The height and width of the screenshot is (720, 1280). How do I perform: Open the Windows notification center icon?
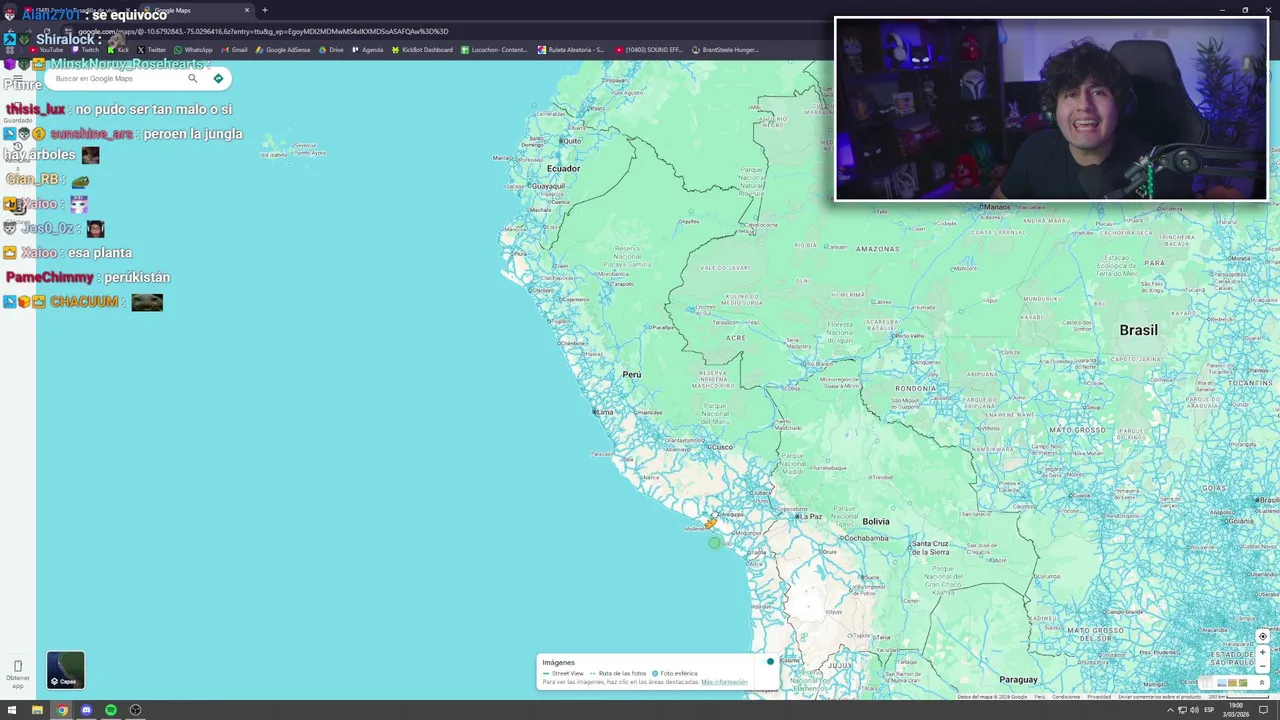[1263, 710]
